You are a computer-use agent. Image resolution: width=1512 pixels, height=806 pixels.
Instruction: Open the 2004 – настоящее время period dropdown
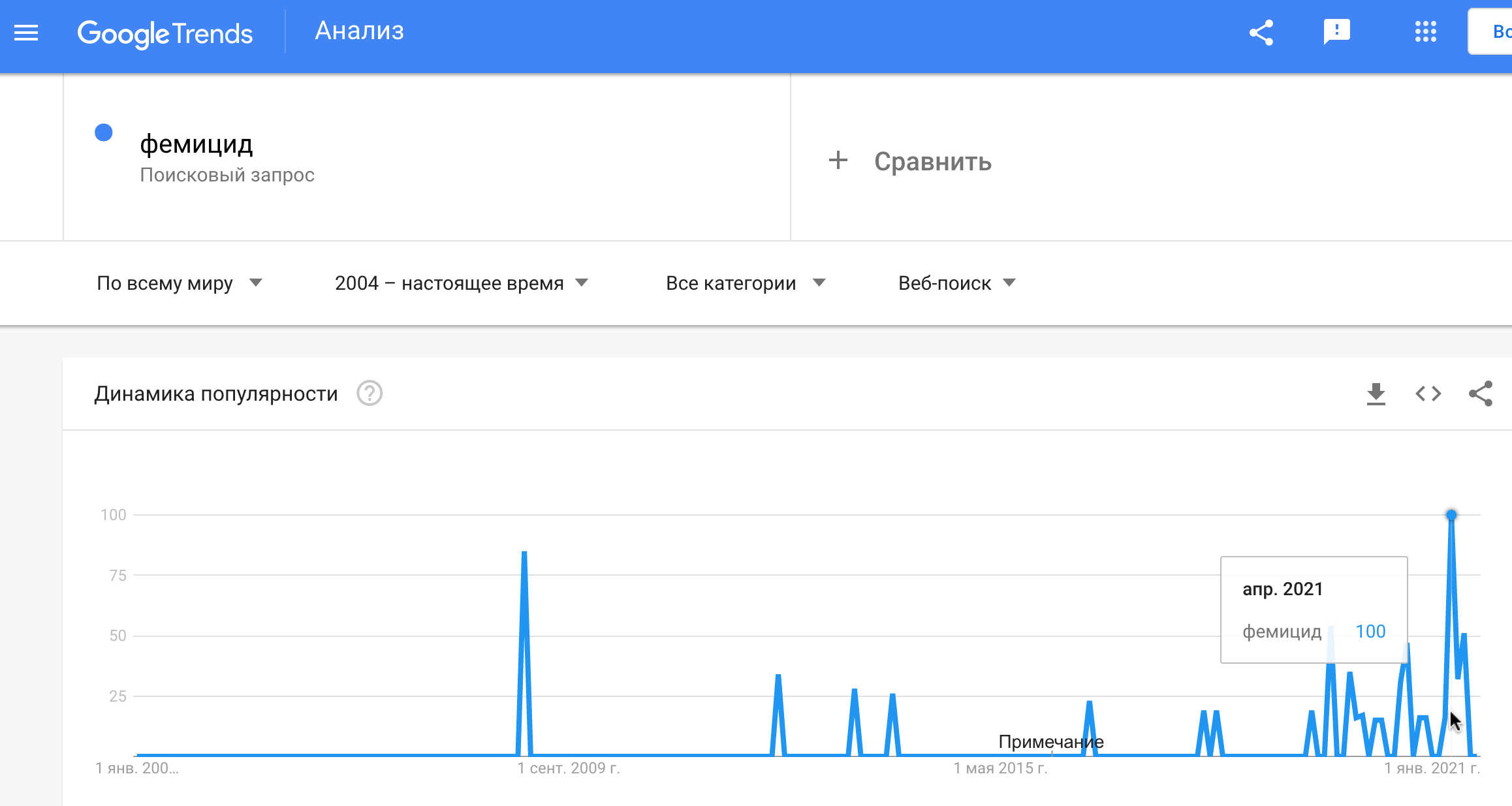[x=462, y=283]
